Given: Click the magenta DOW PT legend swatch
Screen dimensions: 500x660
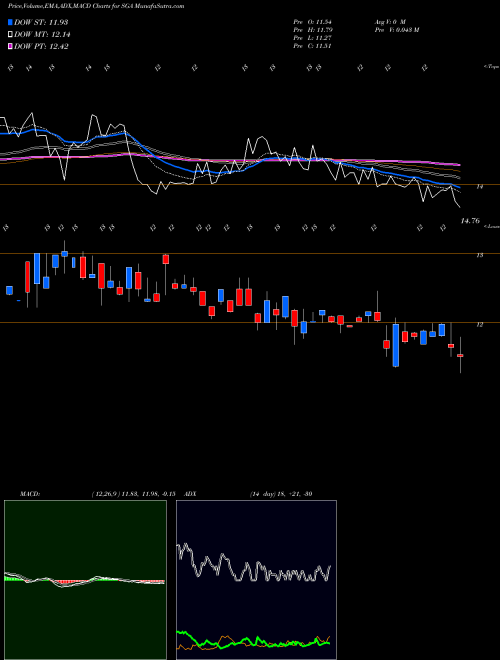Looking at the screenshot, I should pyautogui.click(x=11, y=46).
